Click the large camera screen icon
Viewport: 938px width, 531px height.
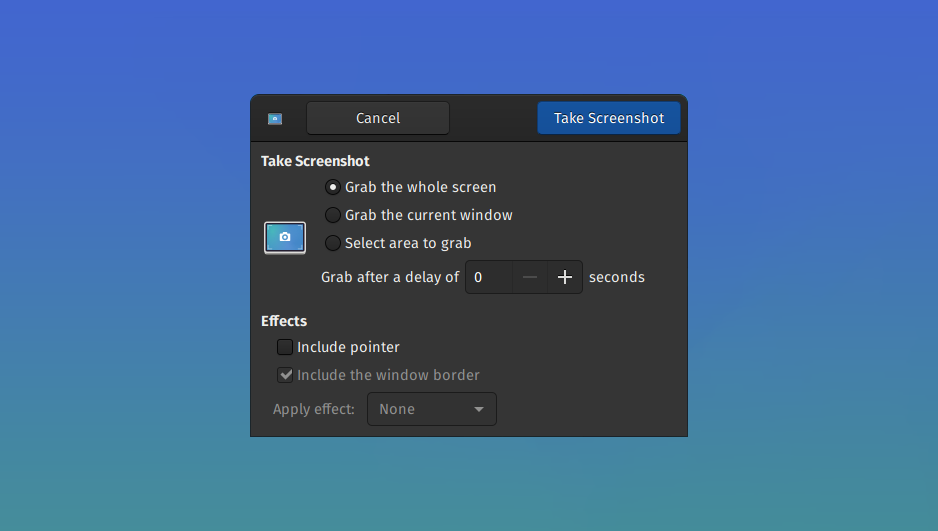click(x=285, y=237)
